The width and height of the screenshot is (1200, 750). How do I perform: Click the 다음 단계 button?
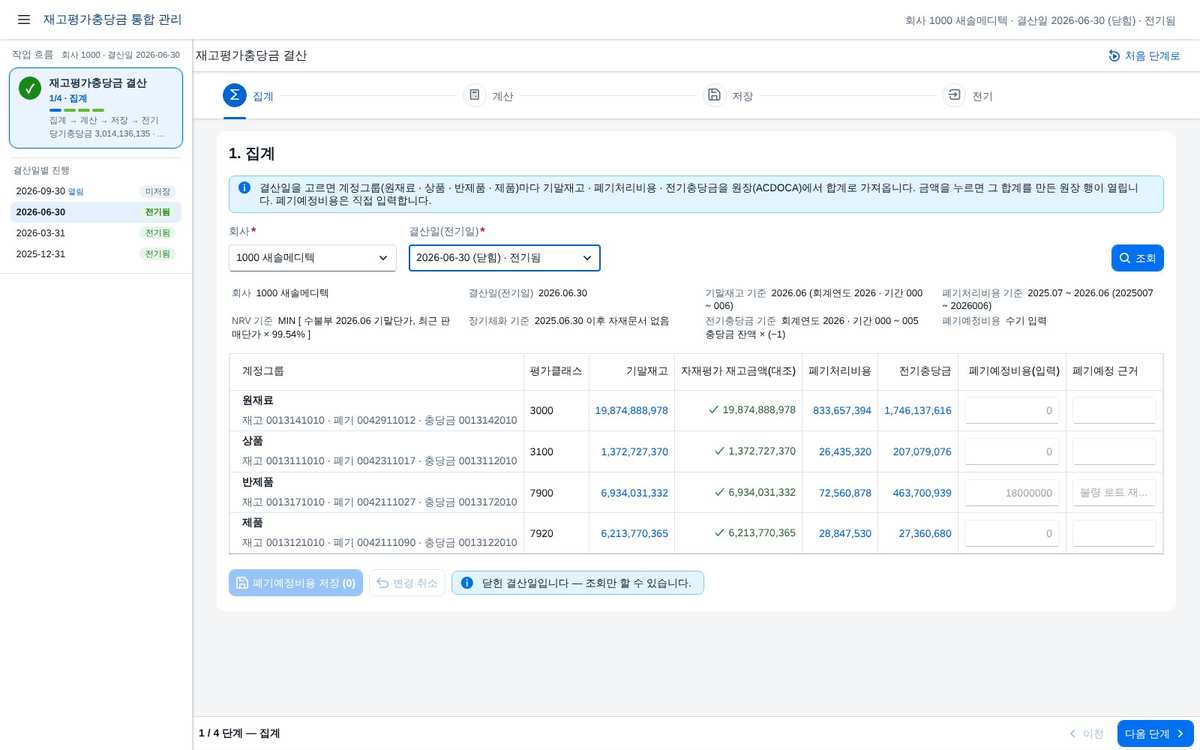[1155, 734]
